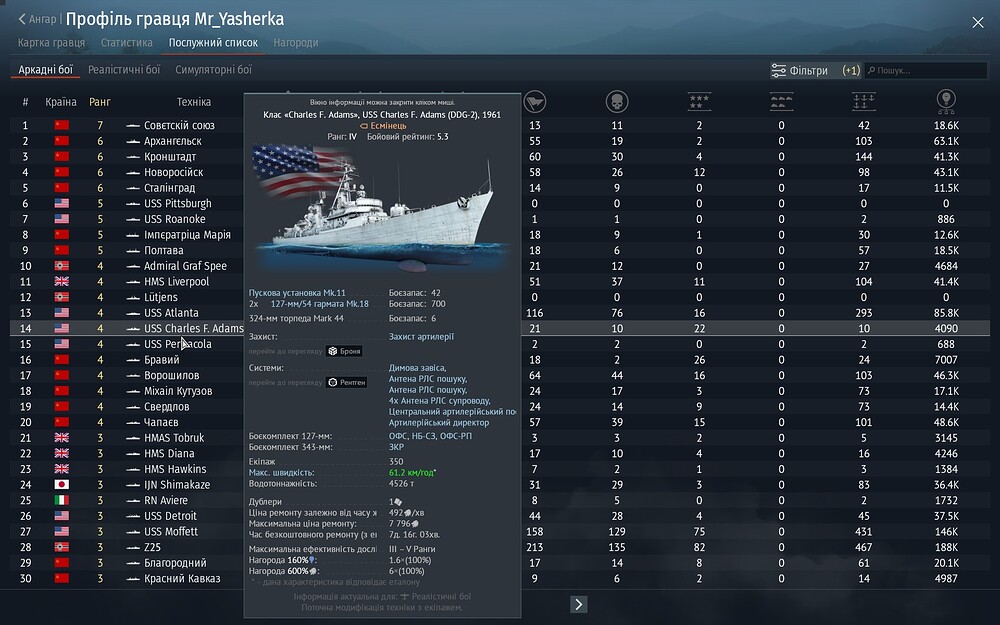The image size is (1000, 625).
Task: Open the Нагороди tab
Action: [296, 43]
